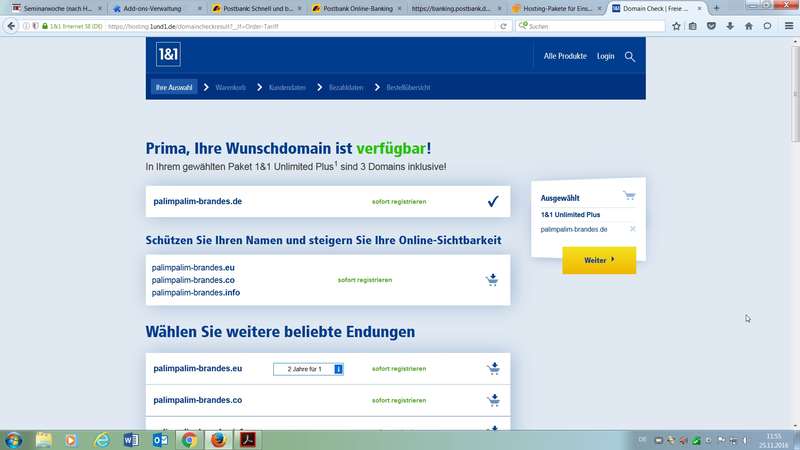Click the 1&1 logo in header
This screenshot has height=450, width=800.
pyautogui.click(x=168, y=56)
